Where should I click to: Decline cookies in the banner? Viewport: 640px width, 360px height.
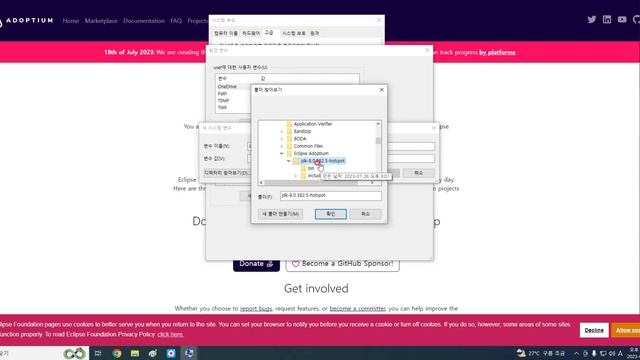594,330
